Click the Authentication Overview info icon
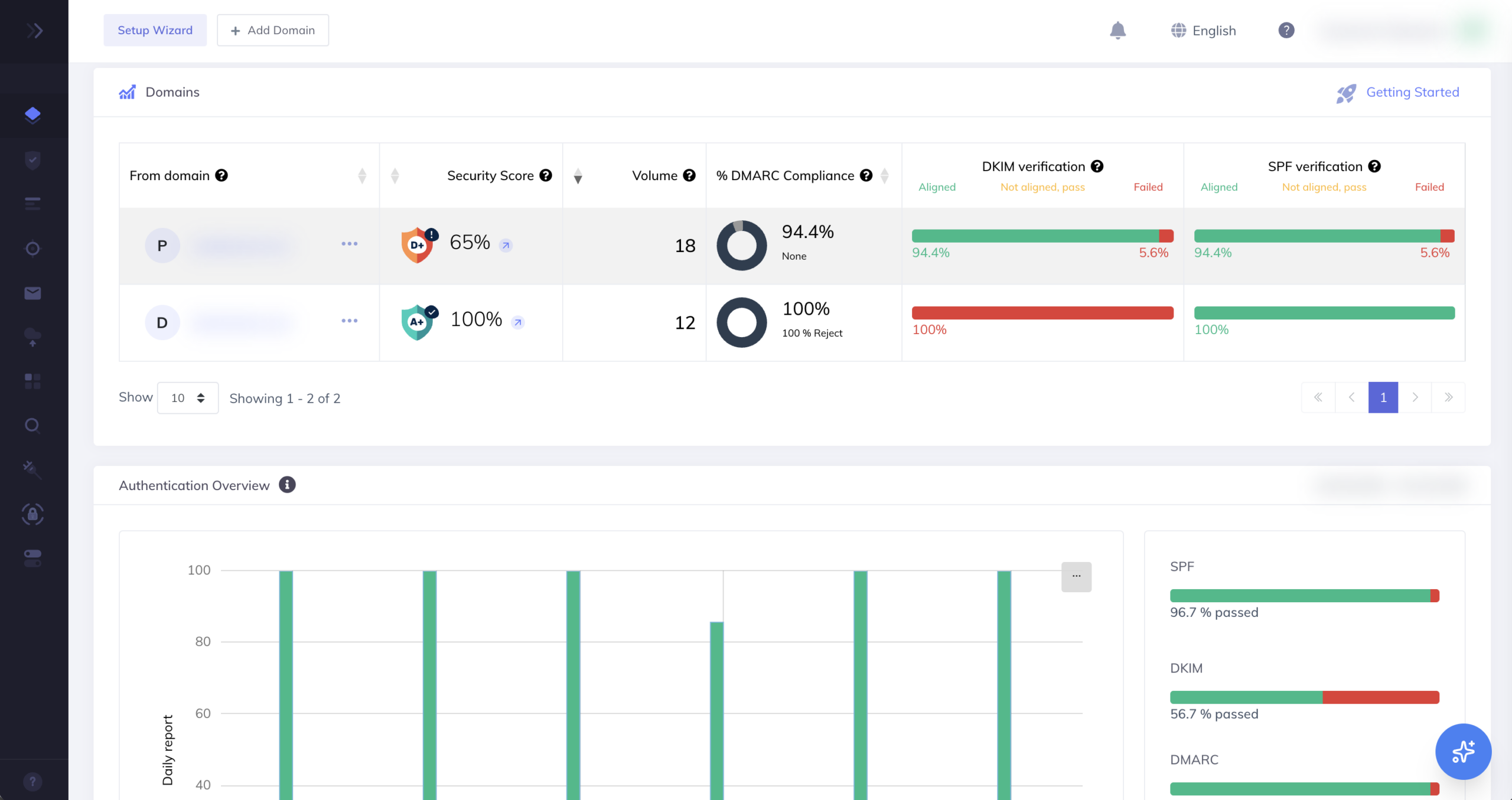Viewport: 1512px width, 800px height. [x=287, y=485]
